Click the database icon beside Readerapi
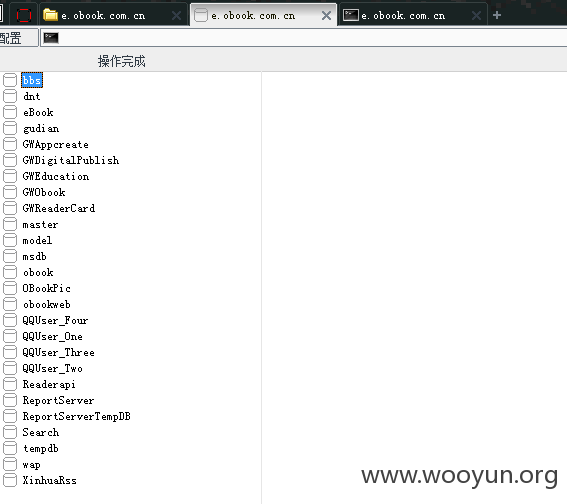Viewport: 567px width, 504px height. click(x=10, y=384)
